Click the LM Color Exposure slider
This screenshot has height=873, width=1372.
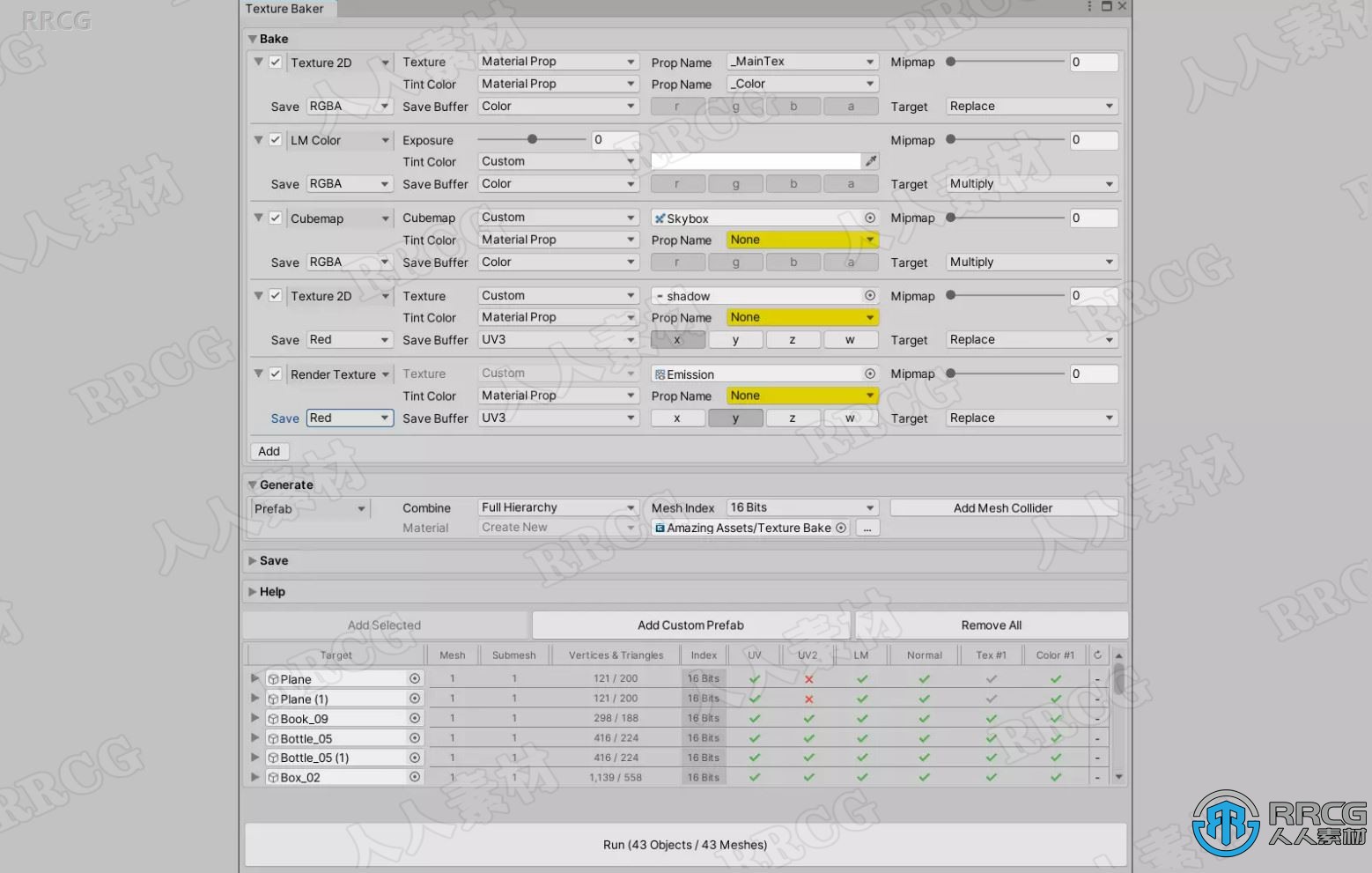click(532, 139)
